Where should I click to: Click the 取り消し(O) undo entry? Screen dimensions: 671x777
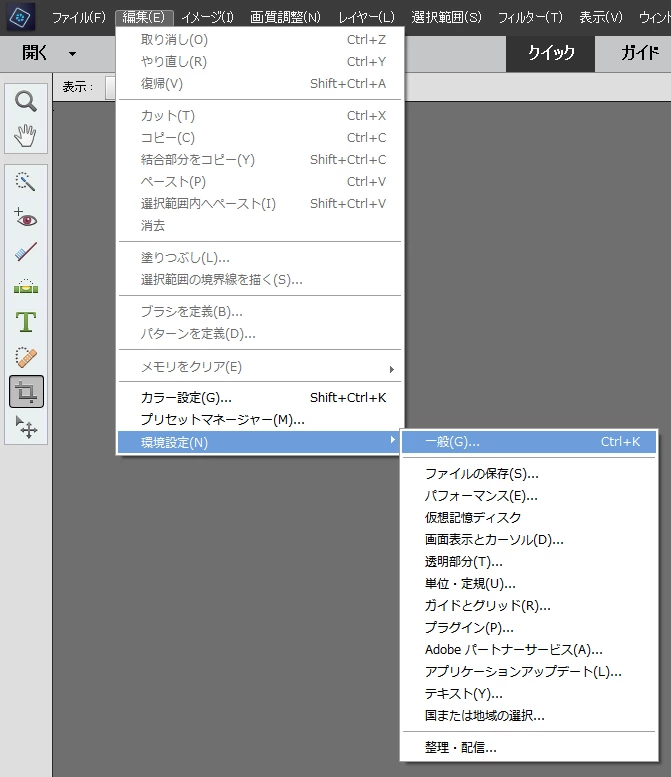click(260, 40)
